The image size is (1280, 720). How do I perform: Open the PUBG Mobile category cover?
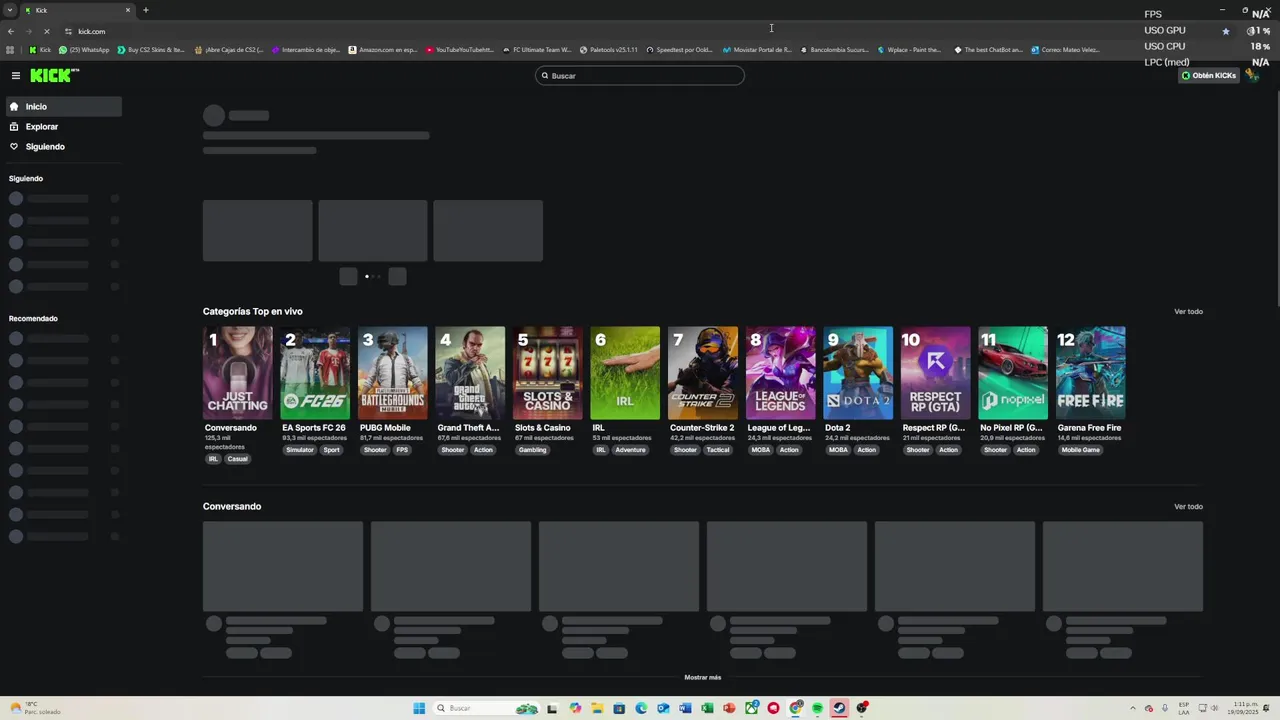(393, 373)
